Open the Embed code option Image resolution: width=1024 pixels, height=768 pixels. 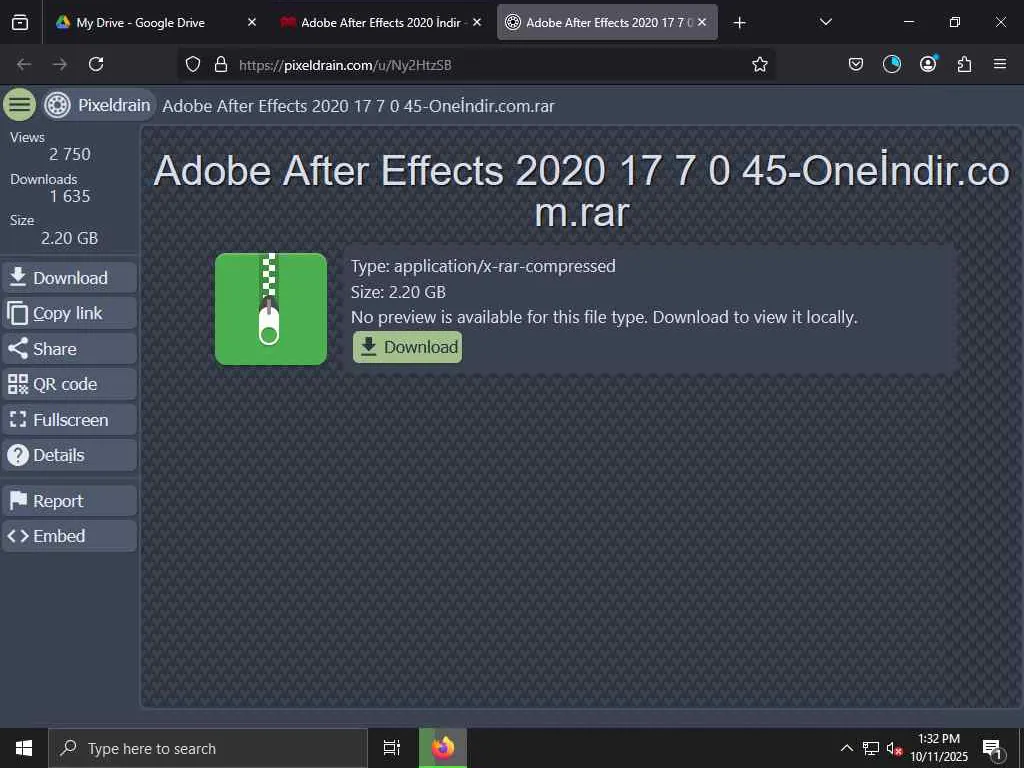[x=70, y=536]
